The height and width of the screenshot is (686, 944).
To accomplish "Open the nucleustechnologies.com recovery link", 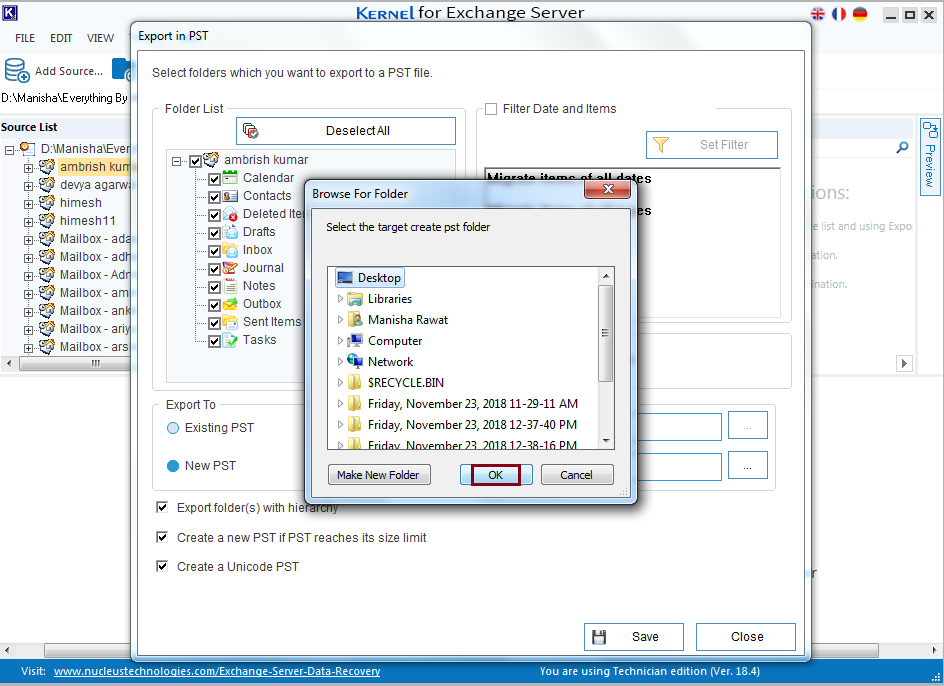I will (x=217, y=671).
